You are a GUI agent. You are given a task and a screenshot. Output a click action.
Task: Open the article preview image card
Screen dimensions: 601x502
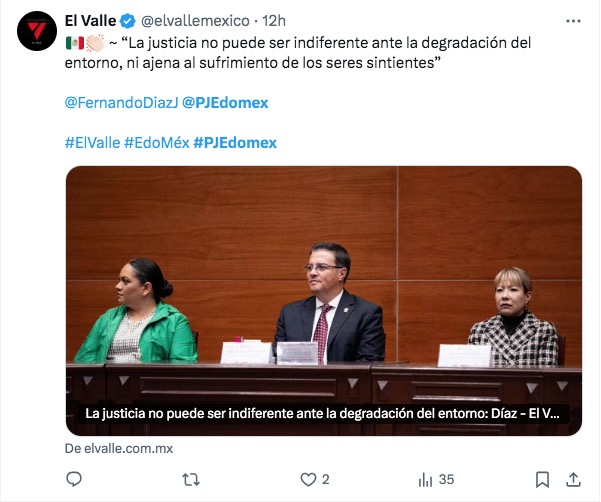[x=324, y=301]
